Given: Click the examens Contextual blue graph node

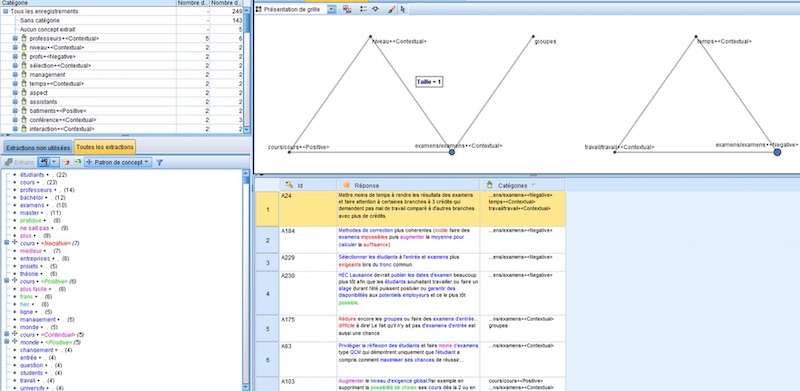Looking at the screenshot, I should click(x=452, y=152).
